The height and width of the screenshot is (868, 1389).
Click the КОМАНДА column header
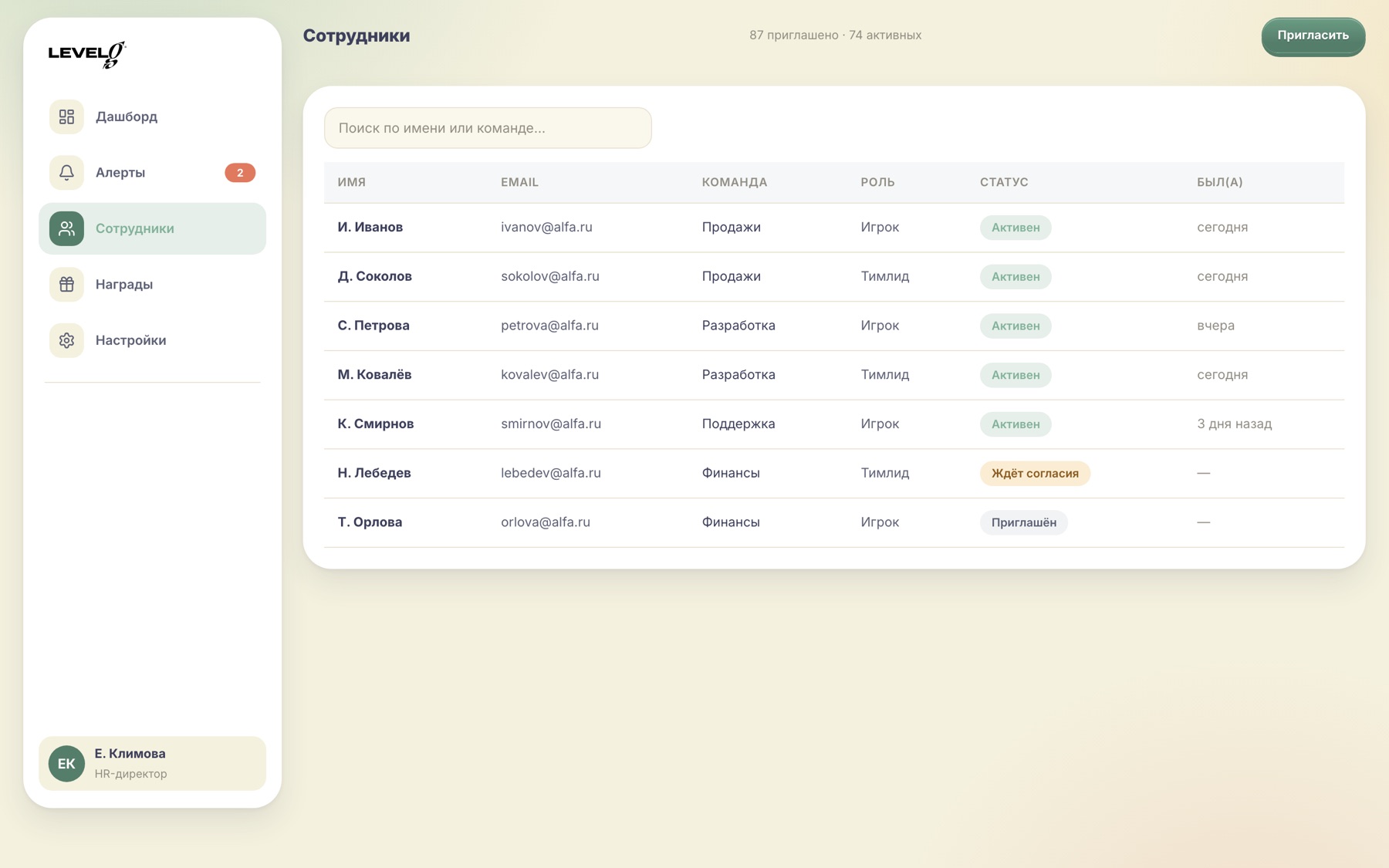click(x=735, y=182)
